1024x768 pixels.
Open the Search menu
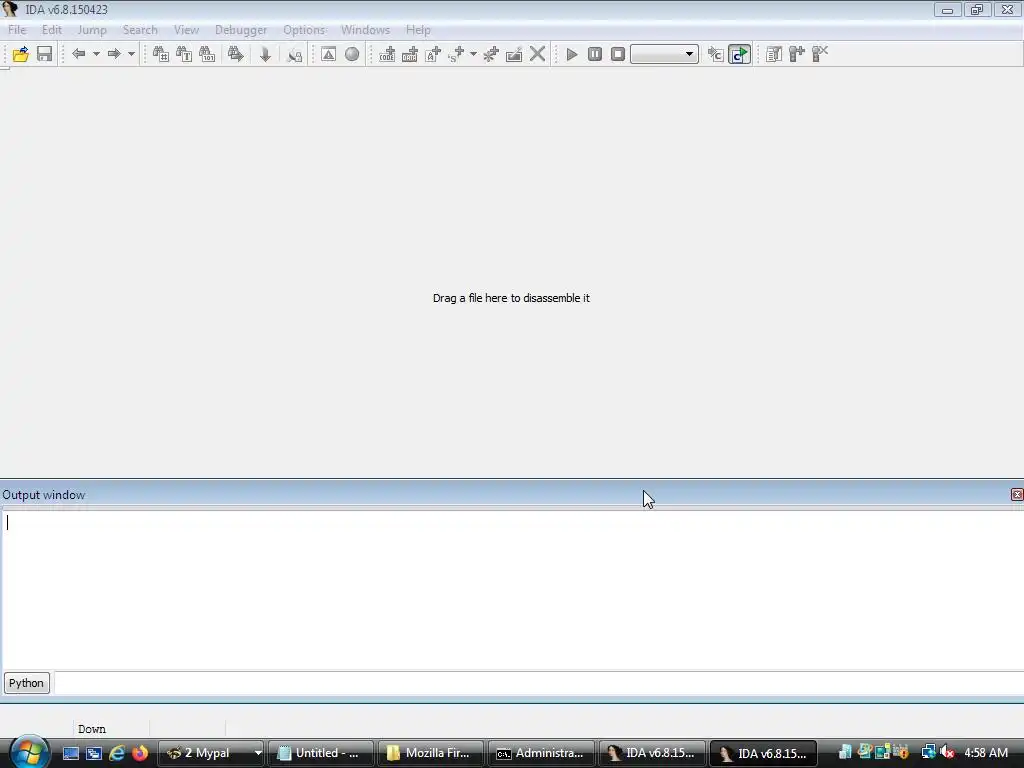[x=140, y=30]
